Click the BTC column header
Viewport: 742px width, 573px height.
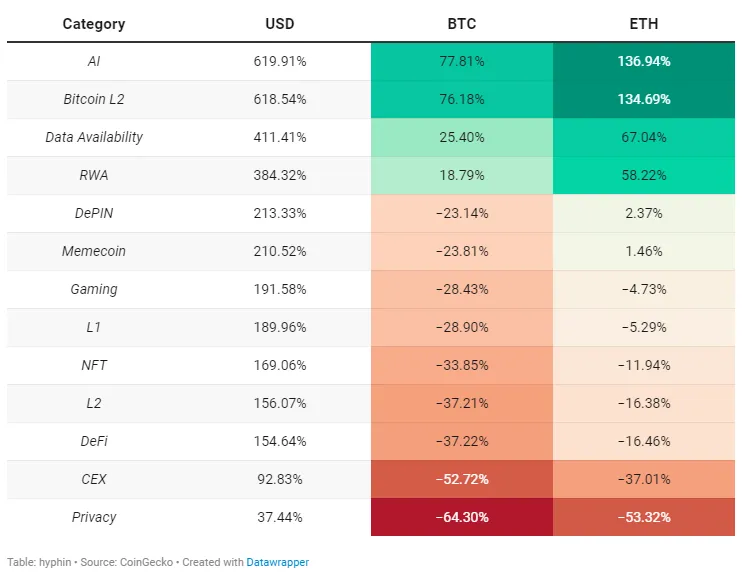coord(462,24)
